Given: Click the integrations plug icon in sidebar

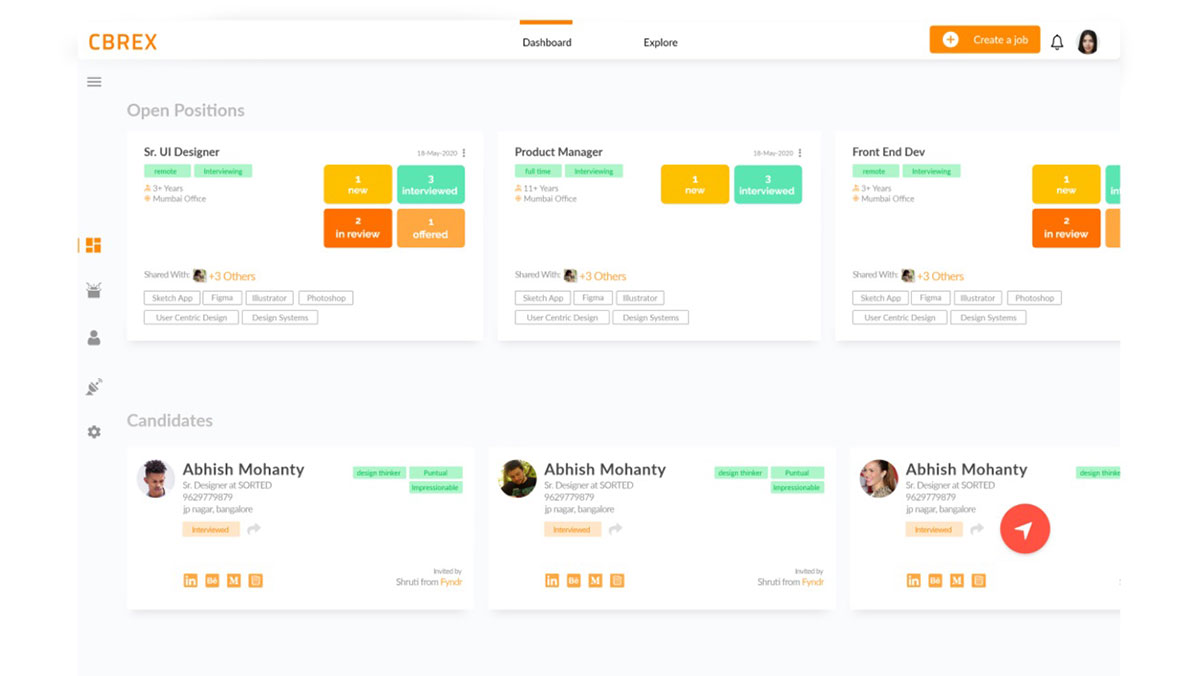Looking at the screenshot, I should point(93,387).
